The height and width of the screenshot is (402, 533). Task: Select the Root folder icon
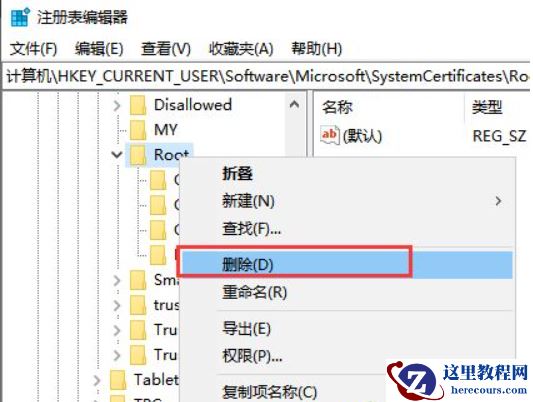point(138,155)
